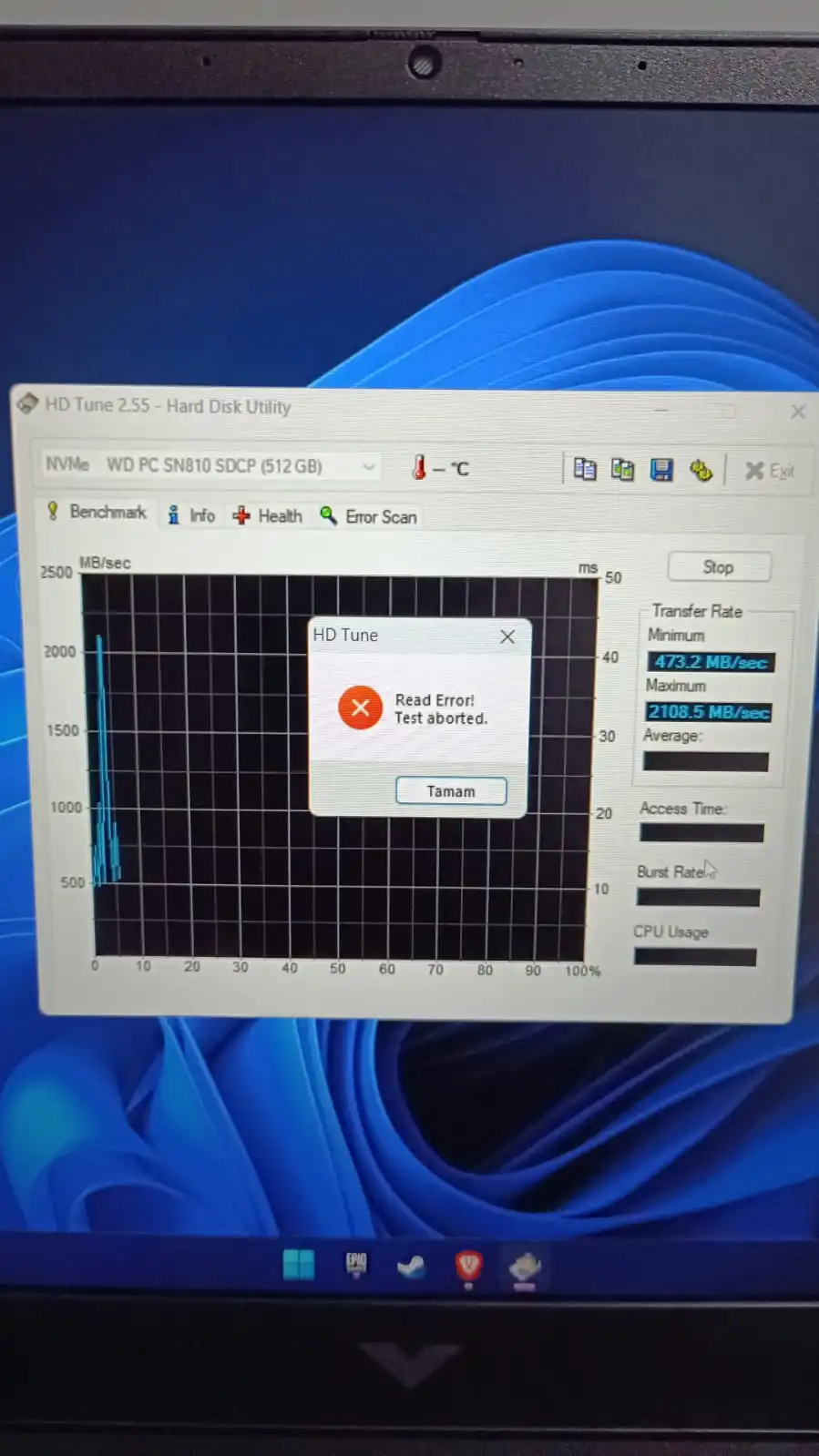Click the copy screenshot to clipboard icon
Image resolution: width=819 pixels, height=1456 pixels.
[x=623, y=469]
